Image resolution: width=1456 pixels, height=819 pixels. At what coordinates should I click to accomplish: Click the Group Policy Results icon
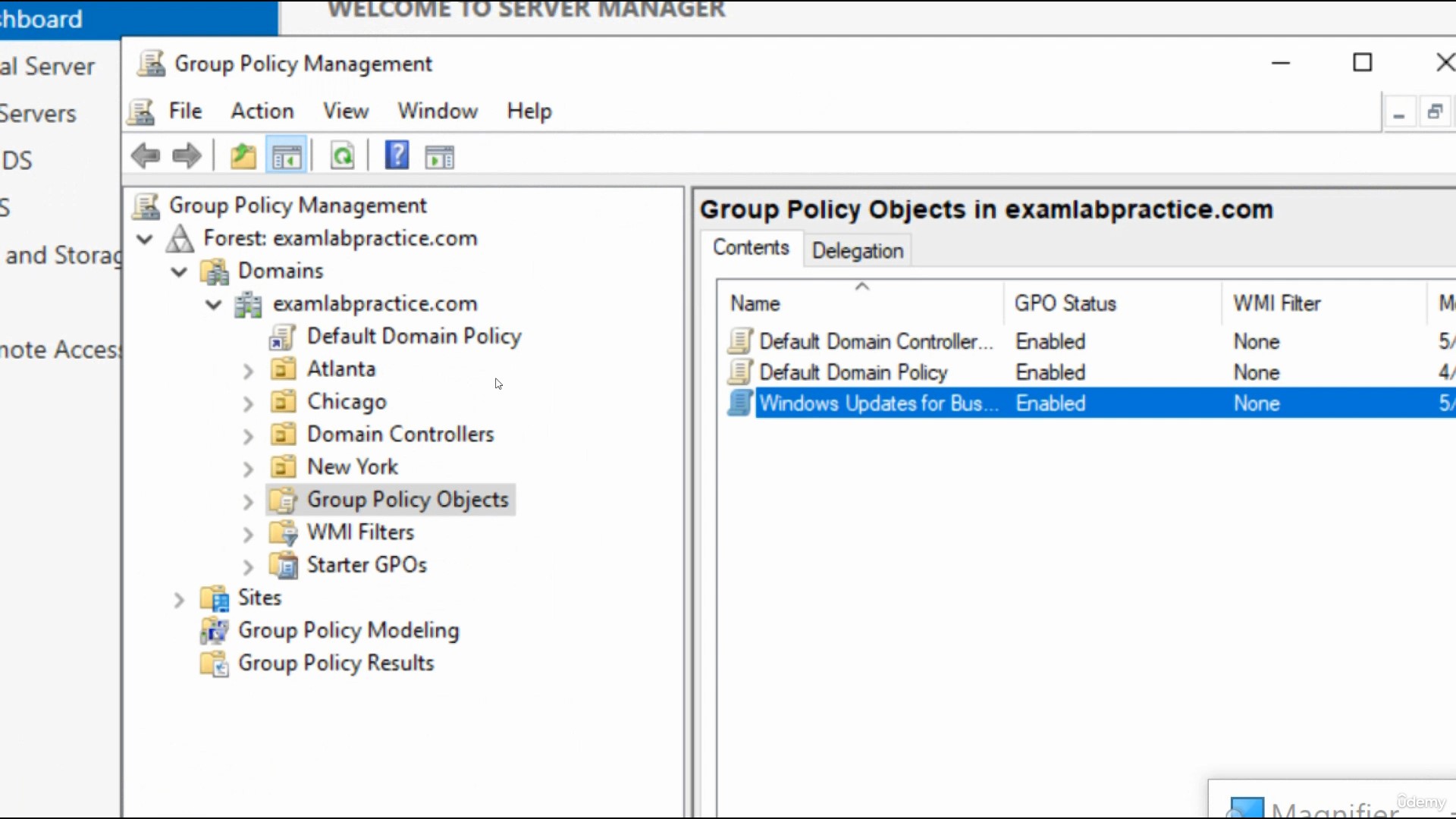click(x=215, y=664)
